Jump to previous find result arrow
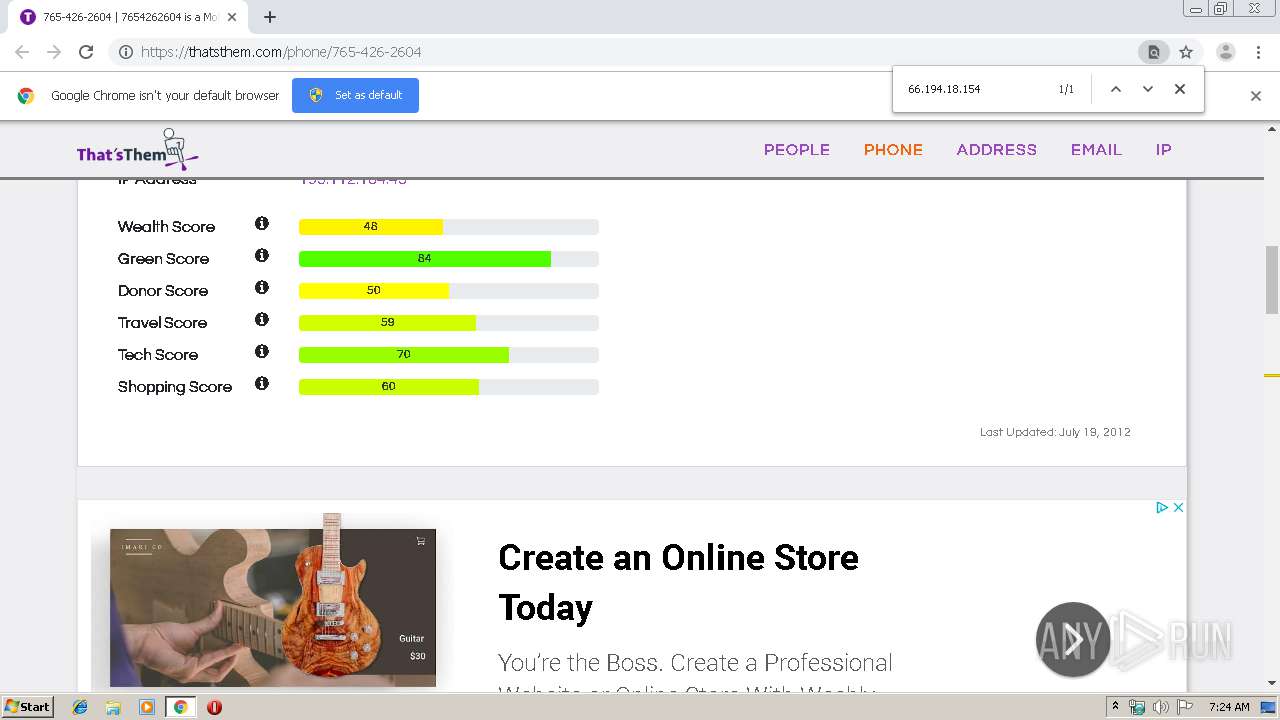Image resolution: width=1280 pixels, height=720 pixels. pyautogui.click(x=1116, y=89)
